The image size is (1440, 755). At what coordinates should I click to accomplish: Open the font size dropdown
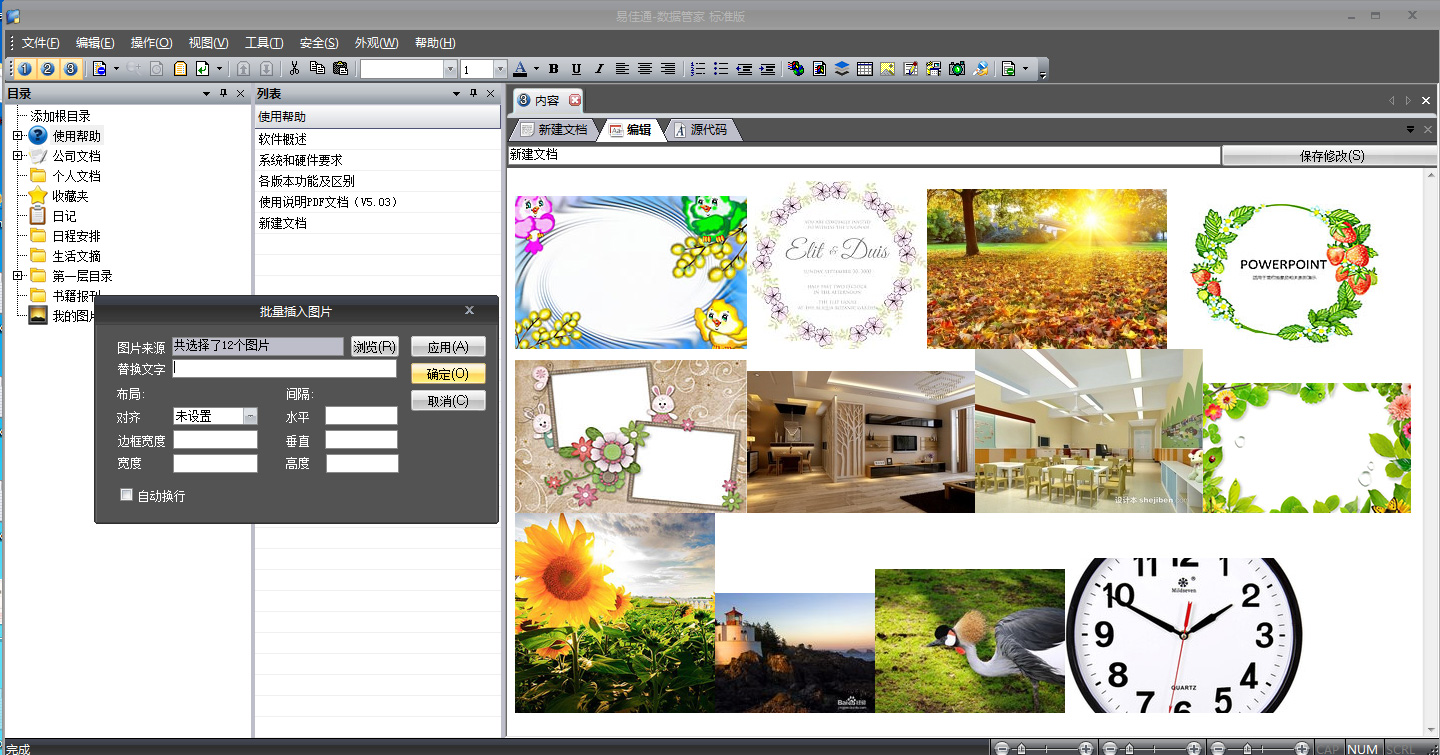(500, 69)
